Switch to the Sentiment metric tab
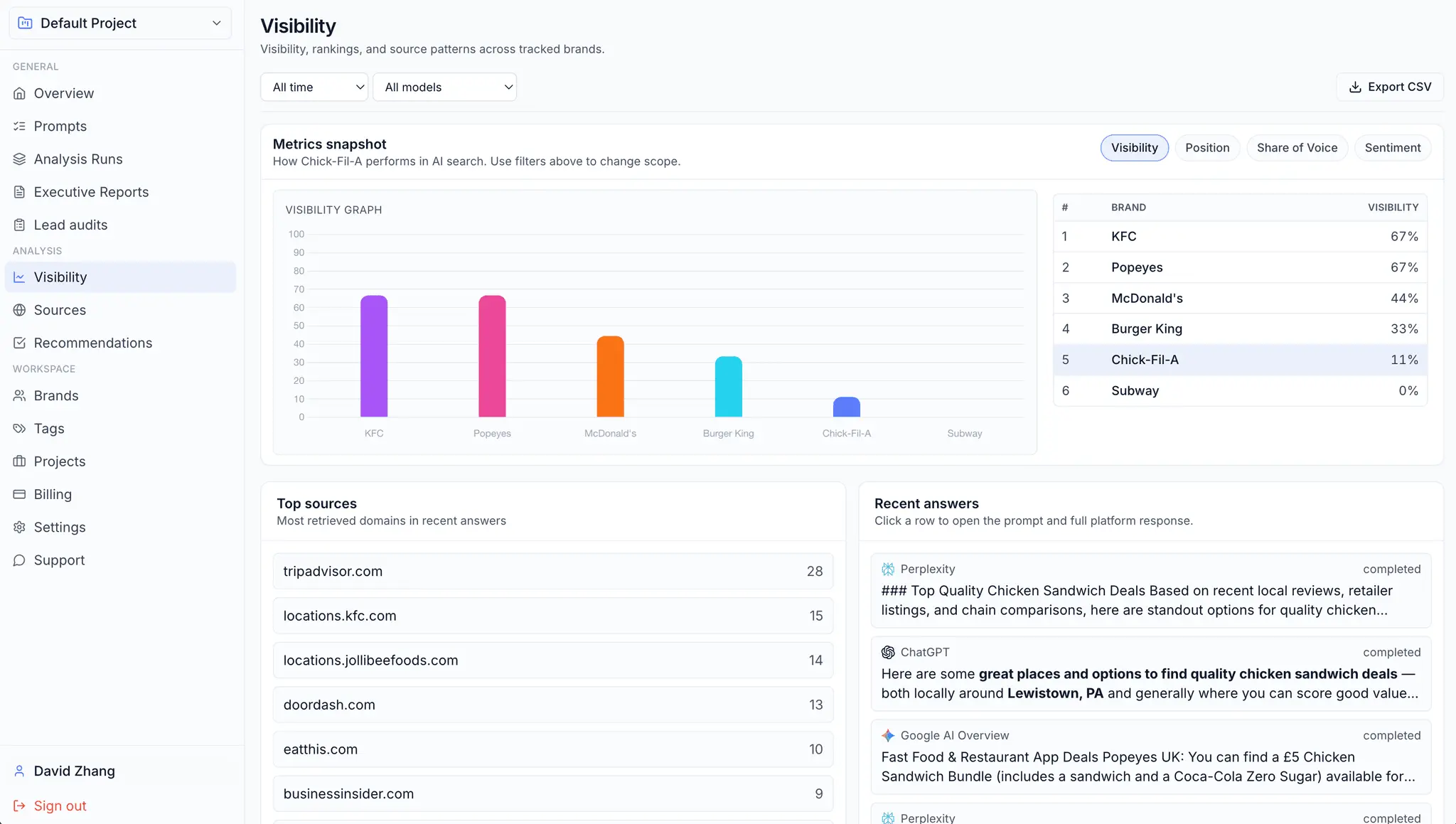The image size is (1456, 824). 1393,148
